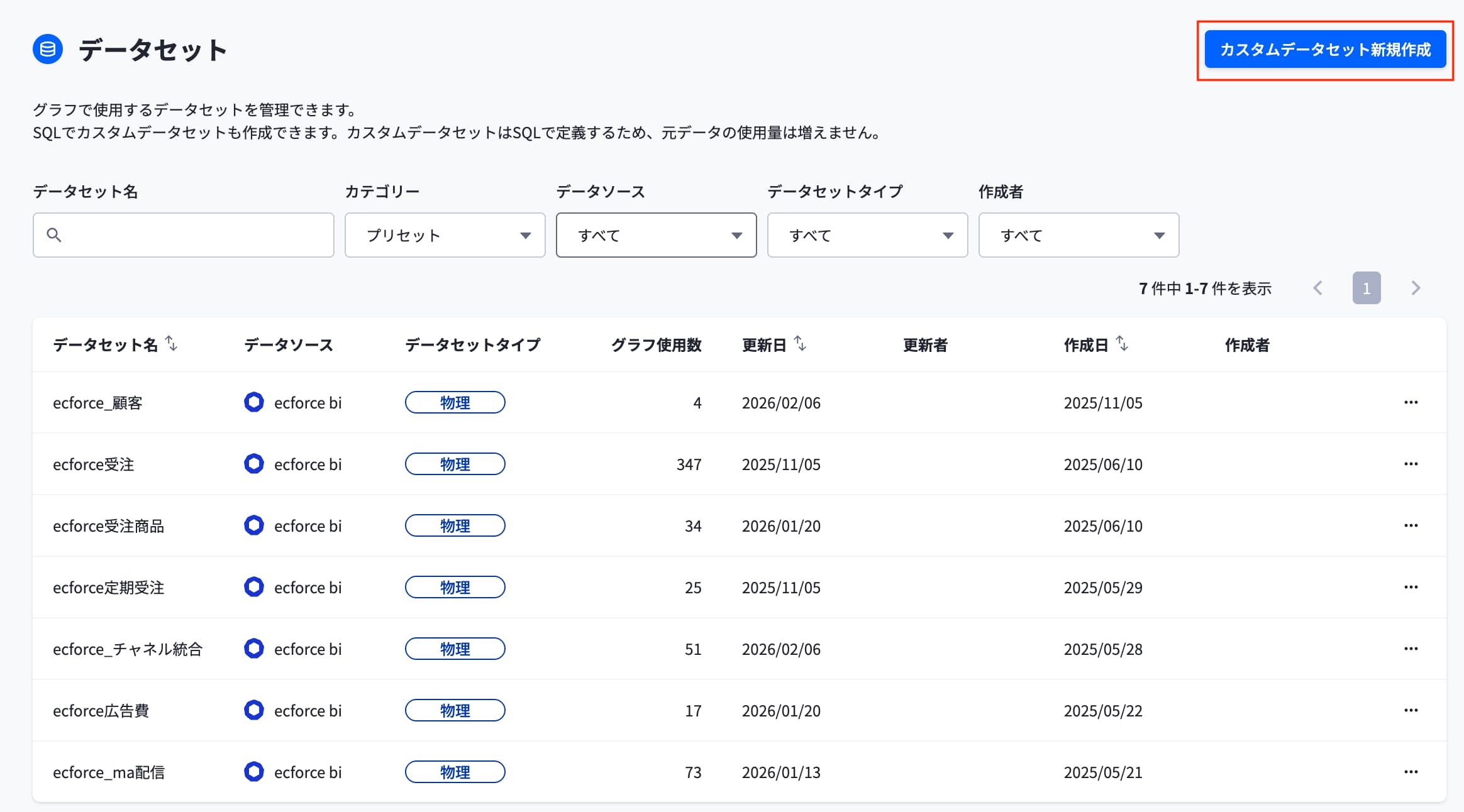Expand the データセットタイプ filter dropdown
Image resolution: width=1464 pixels, height=812 pixels.
tap(867, 235)
